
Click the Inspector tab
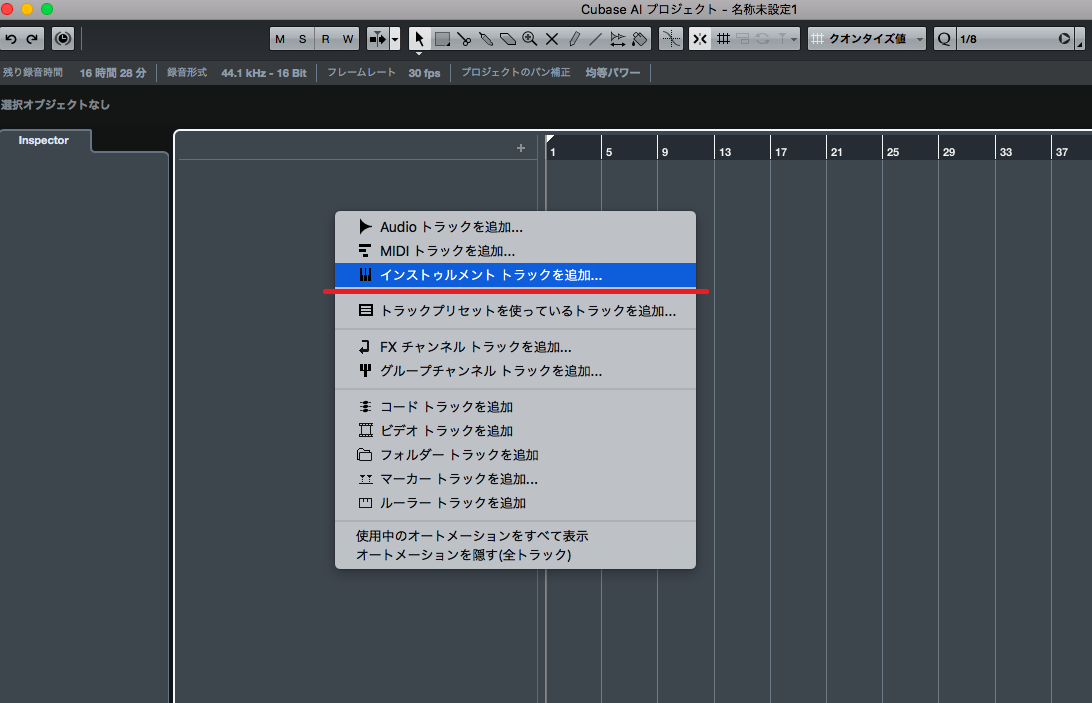click(x=44, y=141)
